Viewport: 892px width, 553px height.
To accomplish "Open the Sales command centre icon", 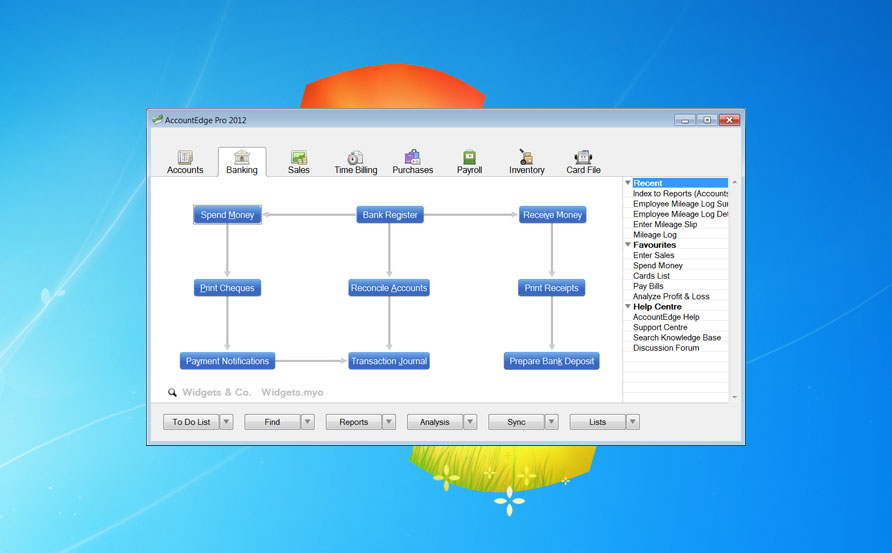I will (x=299, y=158).
